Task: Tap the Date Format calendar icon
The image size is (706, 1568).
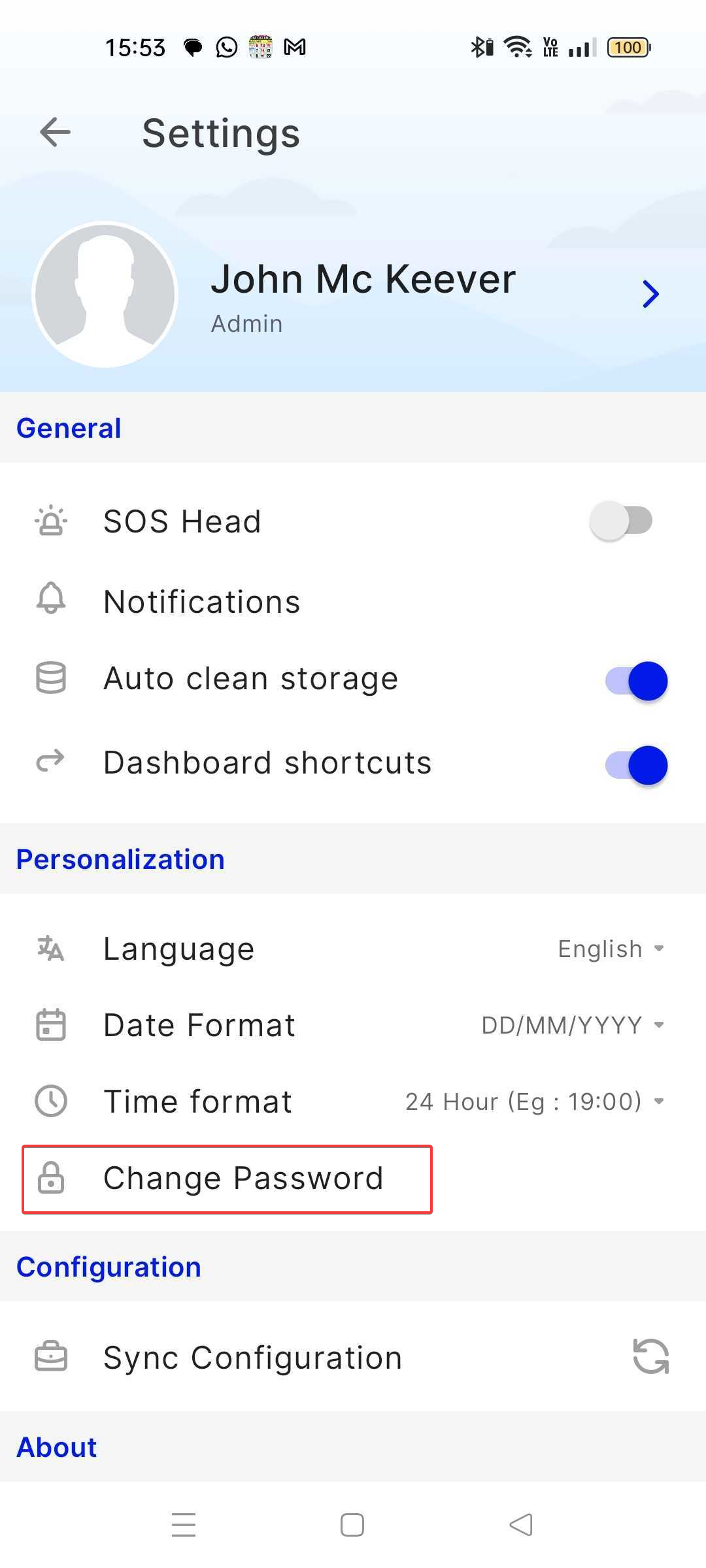Action: click(51, 1024)
